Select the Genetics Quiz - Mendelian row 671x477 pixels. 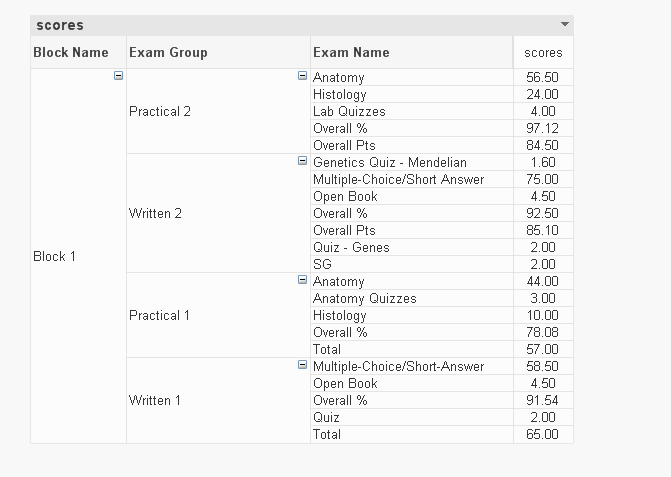tap(389, 162)
